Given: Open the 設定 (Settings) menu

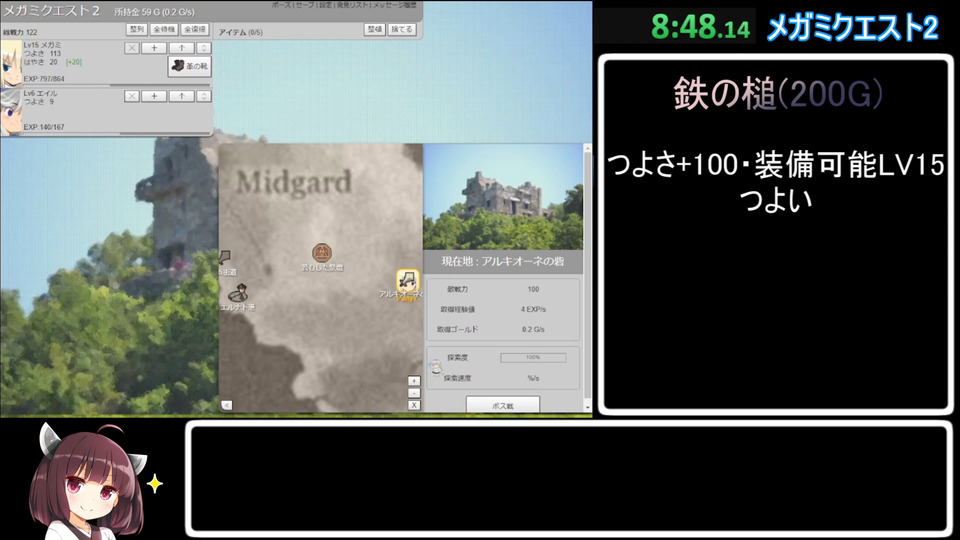Looking at the screenshot, I should (326, 5).
